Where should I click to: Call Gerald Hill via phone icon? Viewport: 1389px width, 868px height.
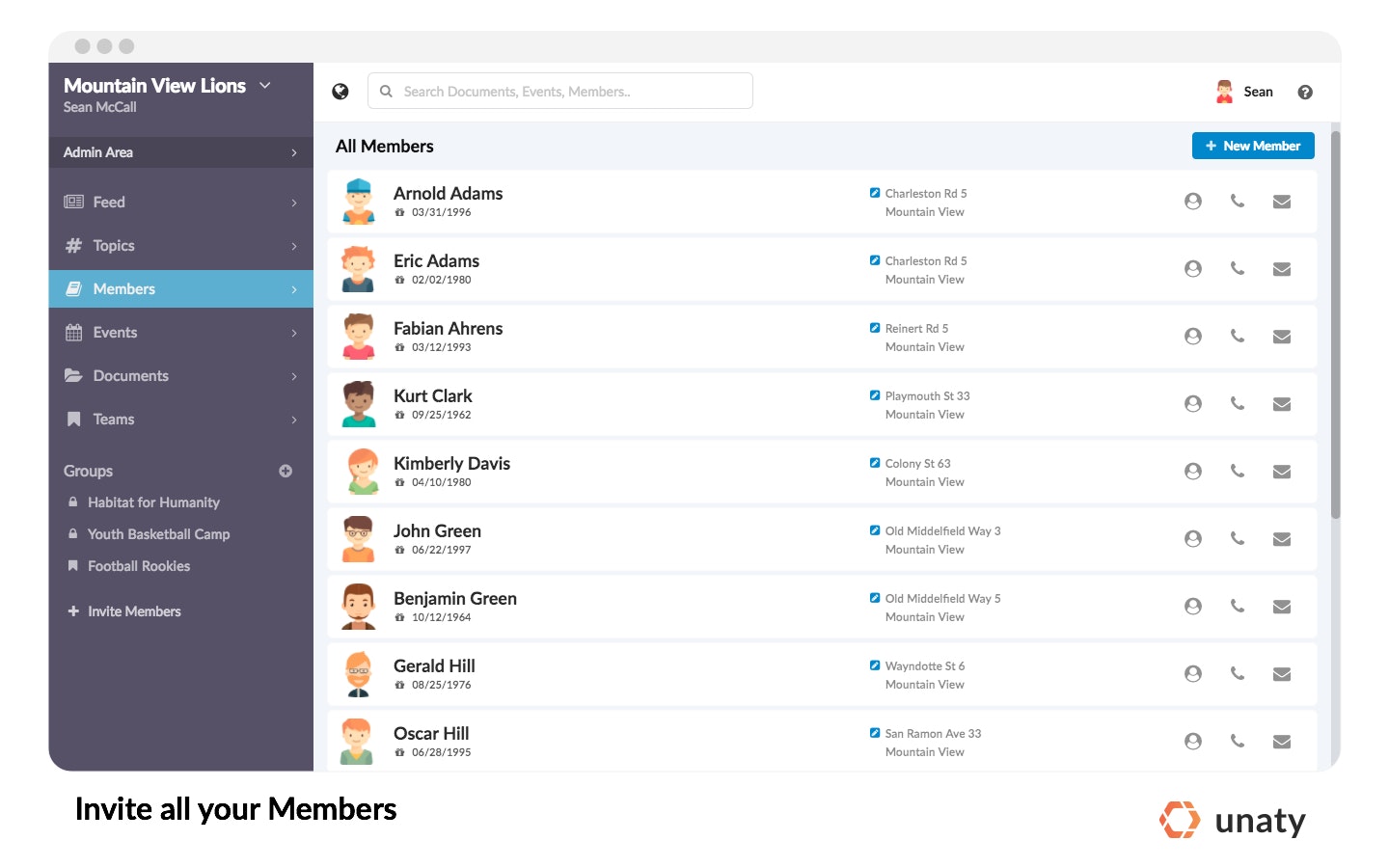[x=1238, y=674]
